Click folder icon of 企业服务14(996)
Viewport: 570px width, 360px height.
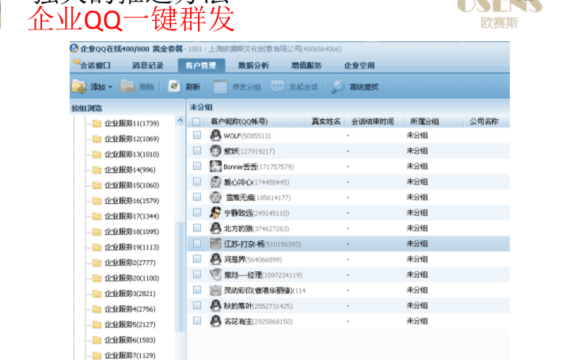97,170
